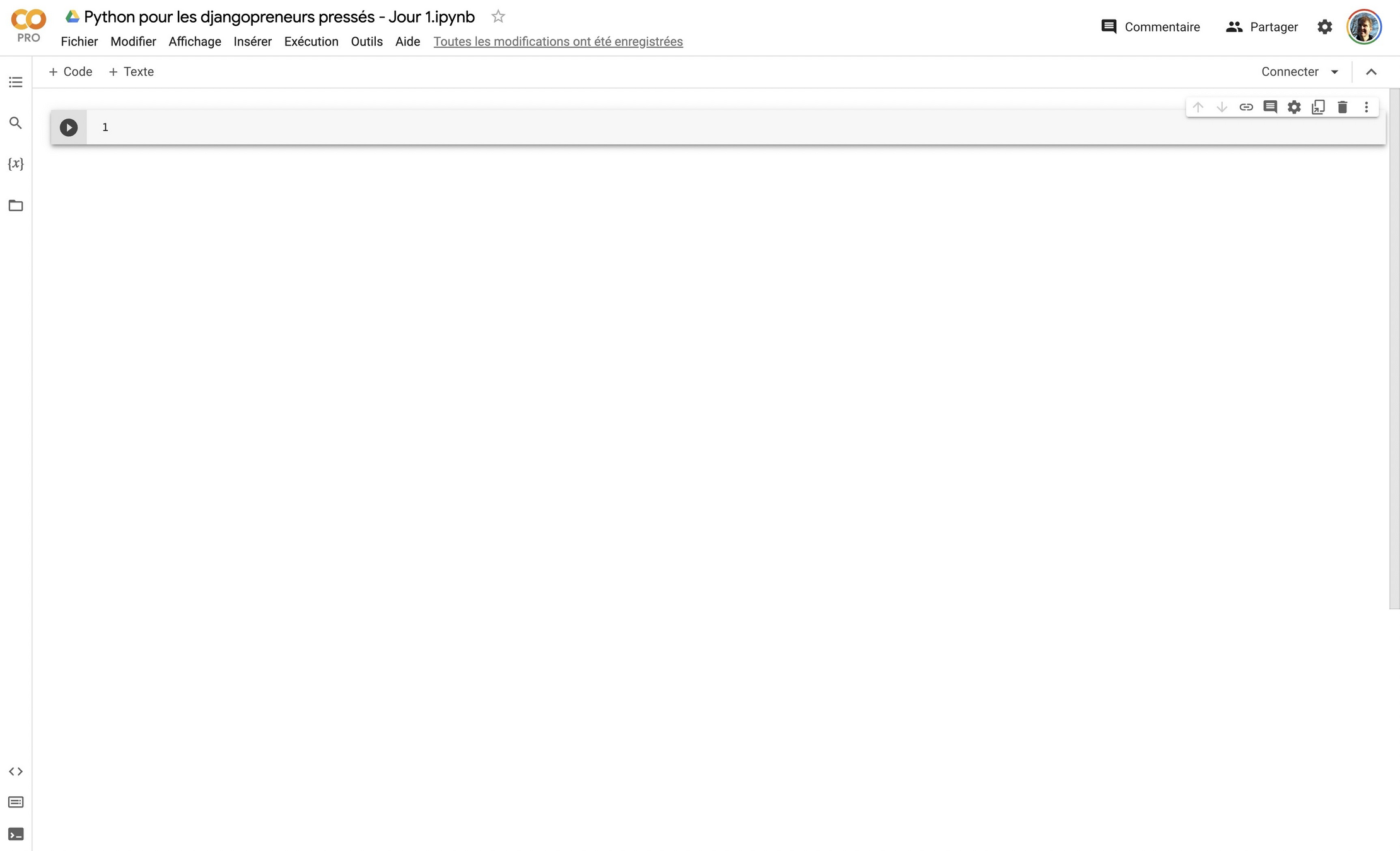Run the code cell
This screenshot has width=1400, height=851.
69,127
